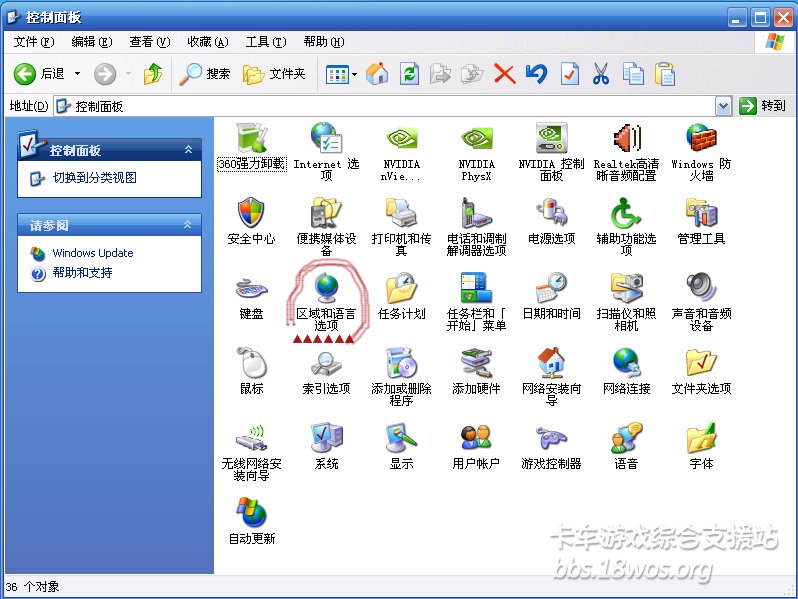798x599 pixels.
Task: Click the refresh toolbar icon
Action: coord(409,74)
